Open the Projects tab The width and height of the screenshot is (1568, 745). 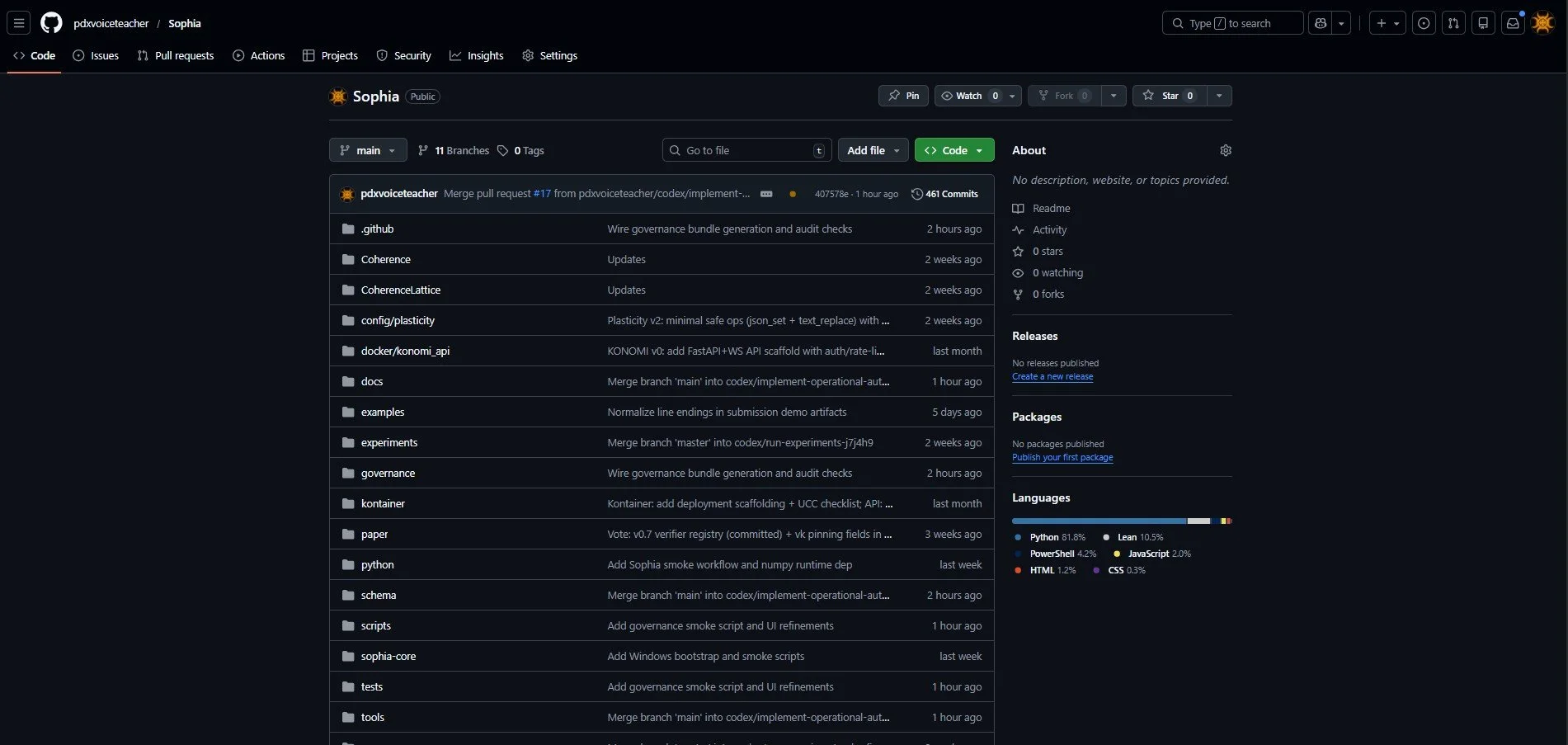point(330,55)
